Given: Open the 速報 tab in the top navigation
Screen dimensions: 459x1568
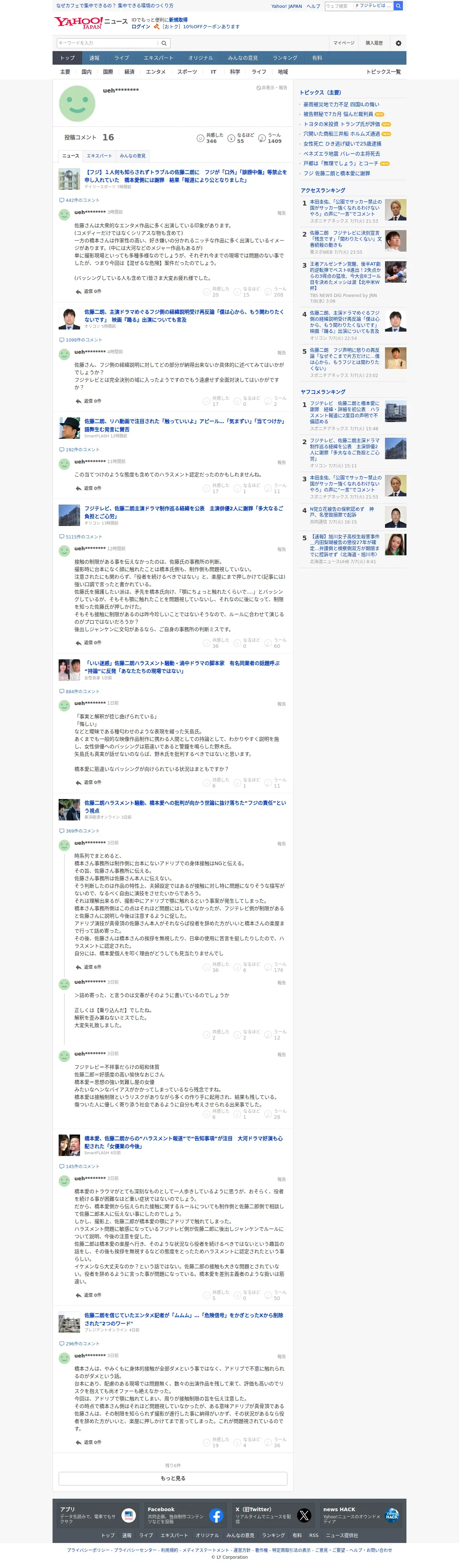Looking at the screenshot, I should coord(94,58).
